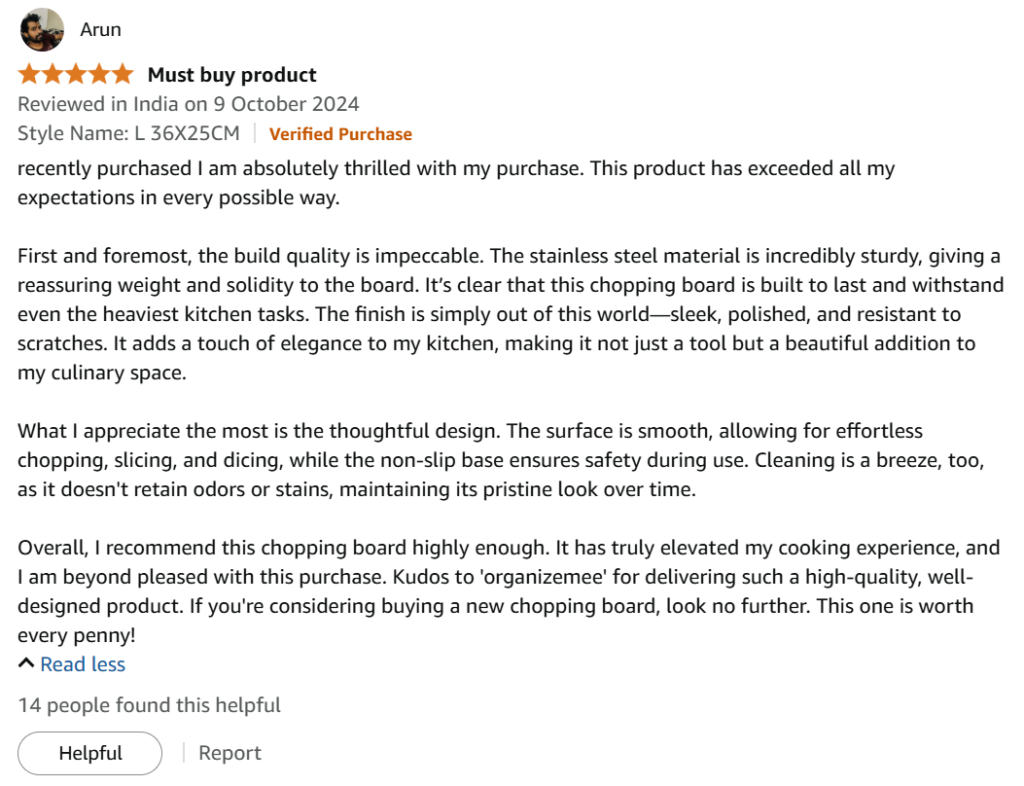The height and width of the screenshot is (786, 1024).
Task: Click the paragraph starting "recently purchased"
Action: (455, 182)
